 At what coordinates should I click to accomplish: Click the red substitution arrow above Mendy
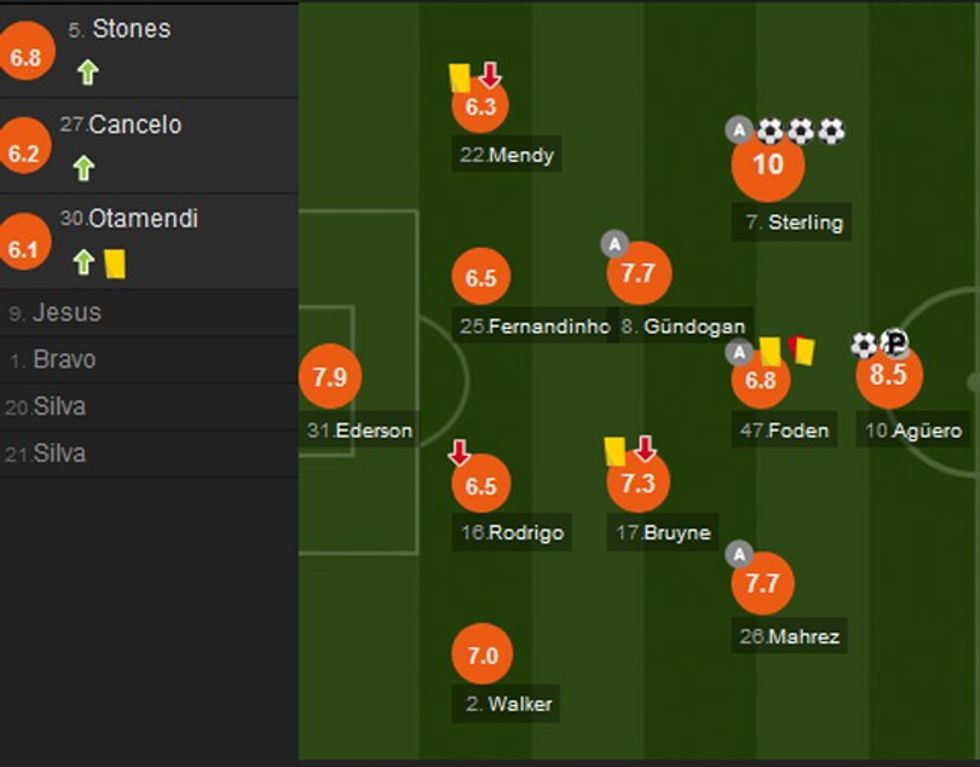(x=489, y=75)
